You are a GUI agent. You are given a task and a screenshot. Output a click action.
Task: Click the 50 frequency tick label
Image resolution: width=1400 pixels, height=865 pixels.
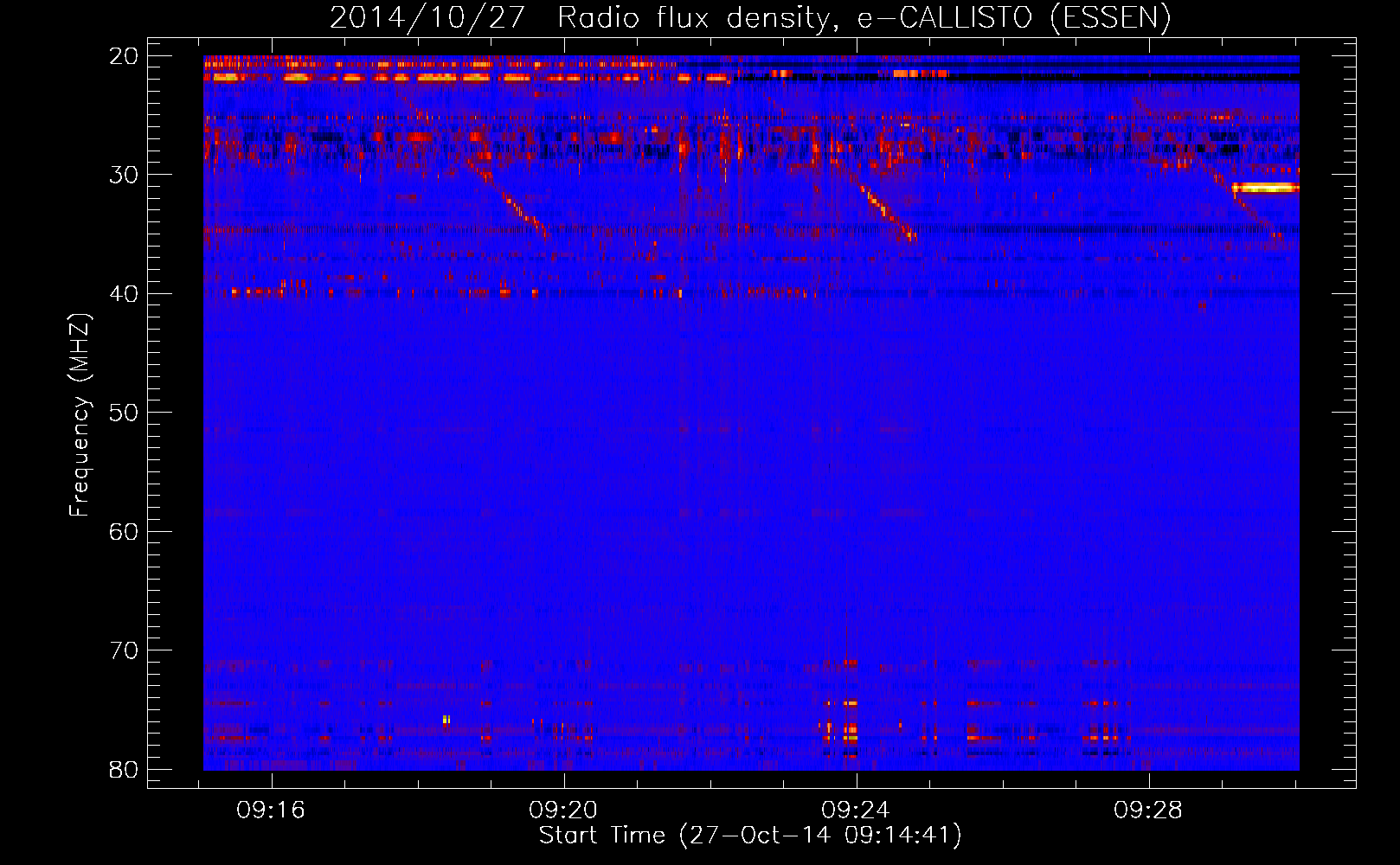(124, 413)
